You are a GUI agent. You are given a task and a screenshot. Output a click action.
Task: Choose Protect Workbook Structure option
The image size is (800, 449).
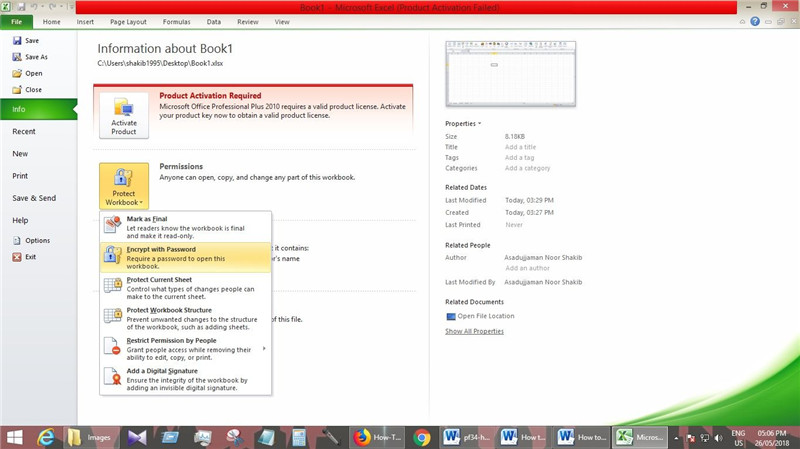(185, 318)
